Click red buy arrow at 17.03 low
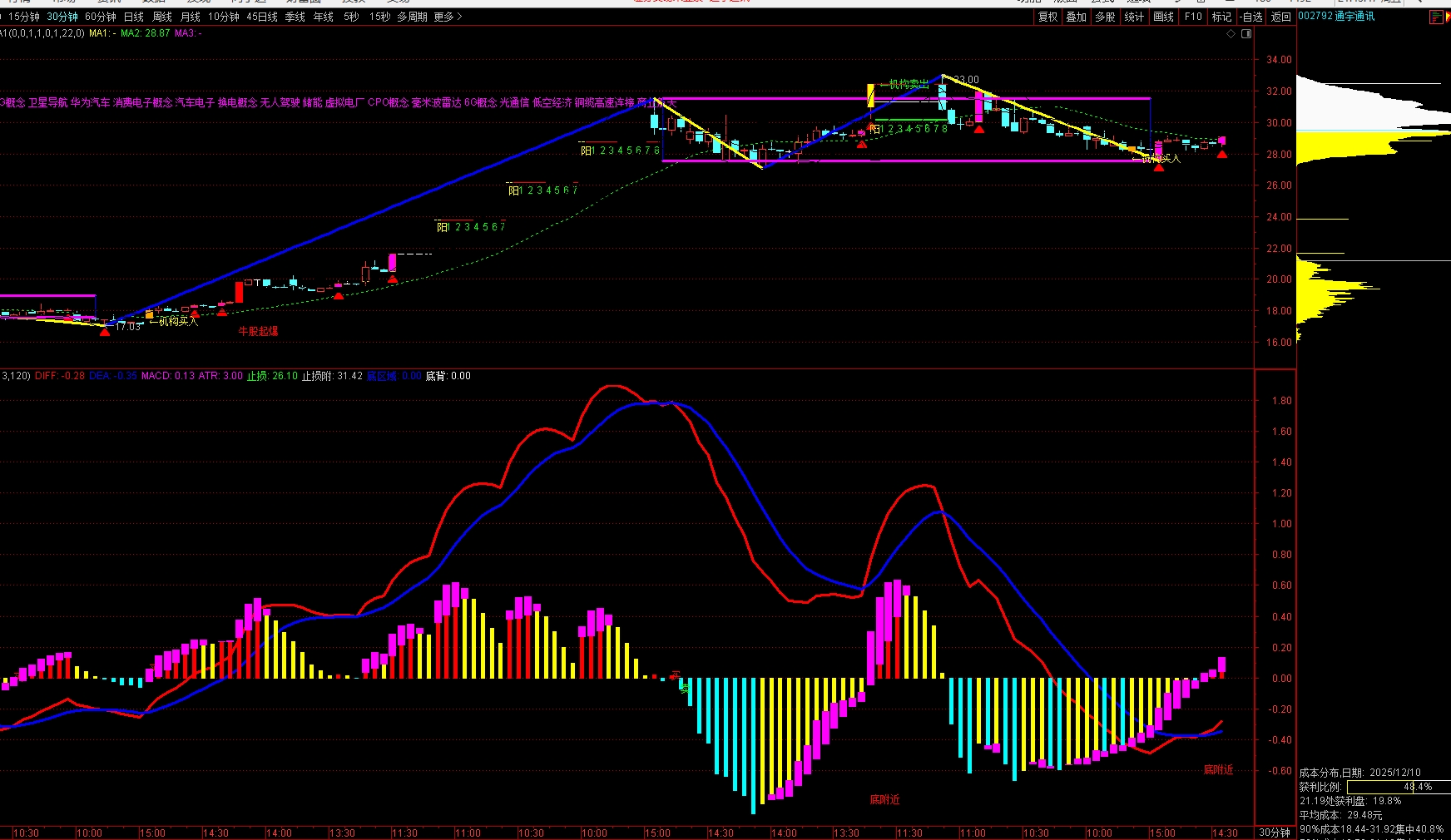This screenshot has width=1451, height=840. (104, 332)
